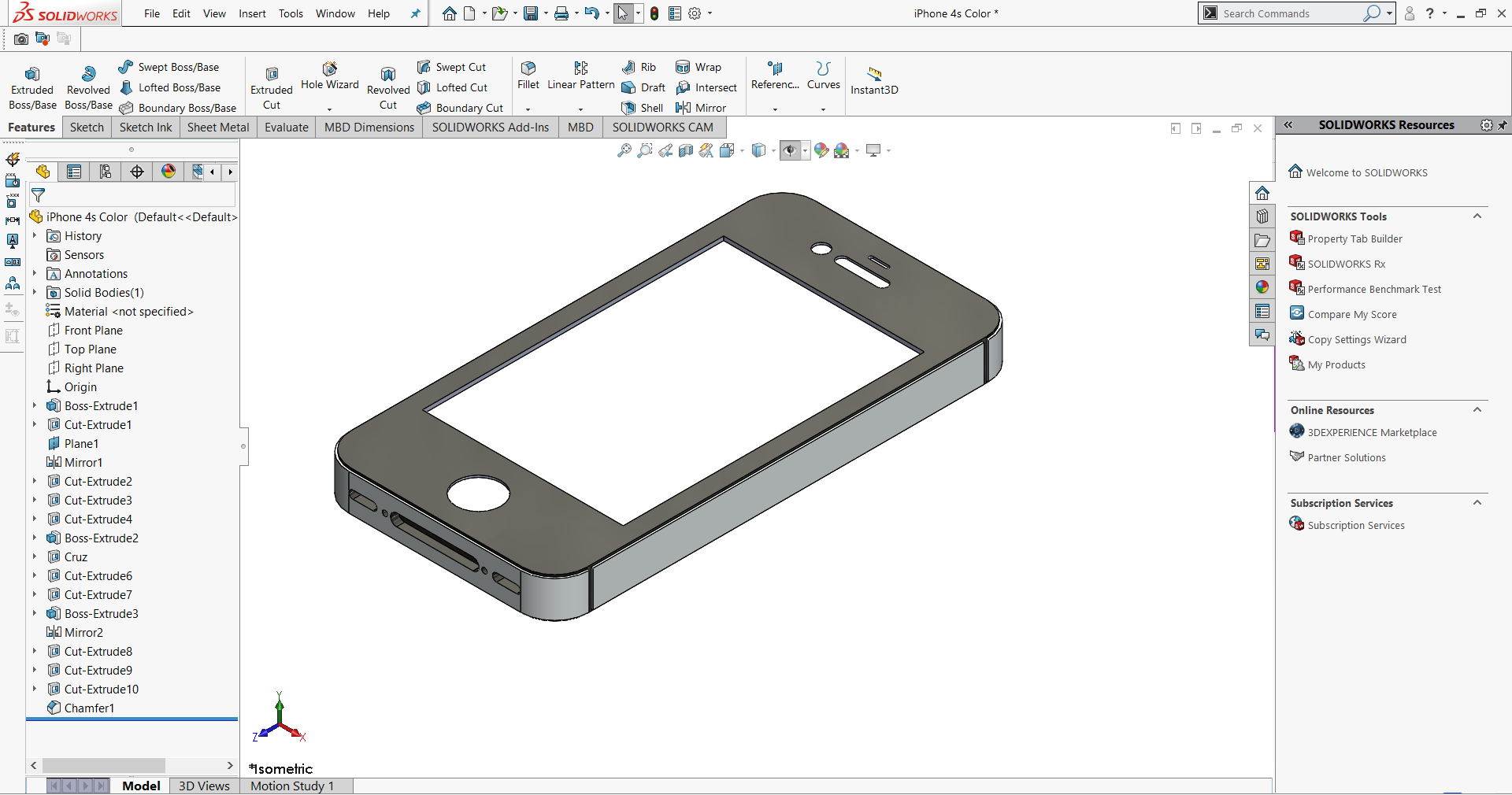Screen dimensions: 1512x795
Task: Expand the Cruz feature
Action: pyautogui.click(x=35, y=556)
